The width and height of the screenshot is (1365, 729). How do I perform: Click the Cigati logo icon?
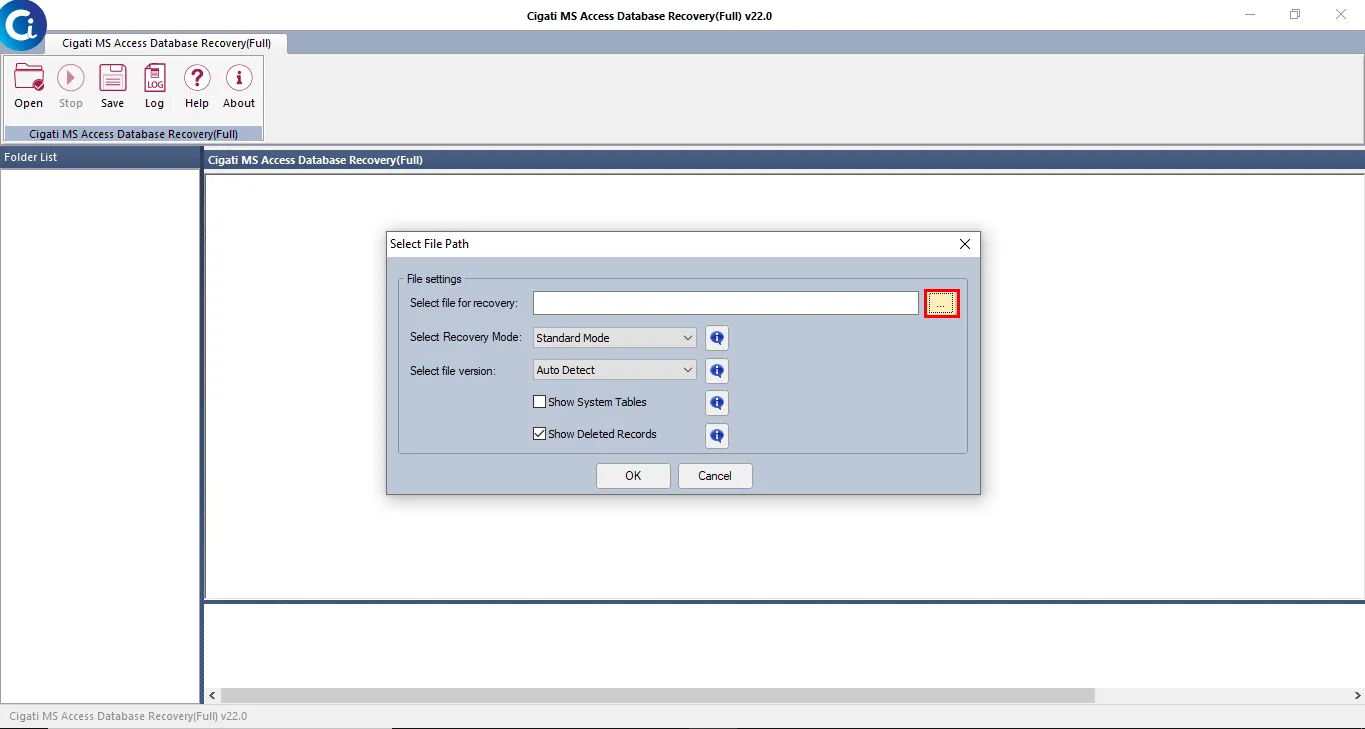coord(22,25)
